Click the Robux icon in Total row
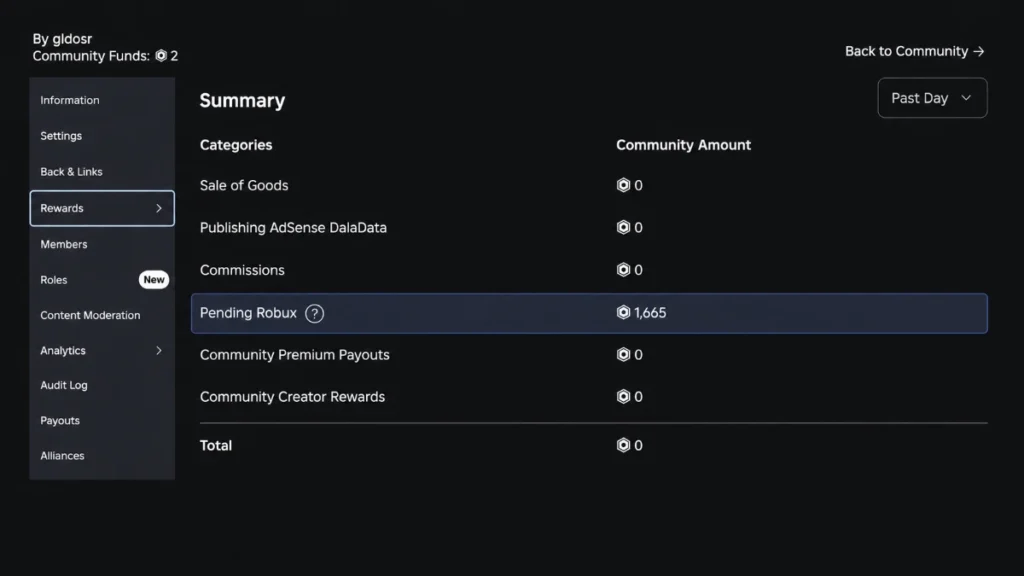Viewport: 1024px width, 576px height. point(623,445)
